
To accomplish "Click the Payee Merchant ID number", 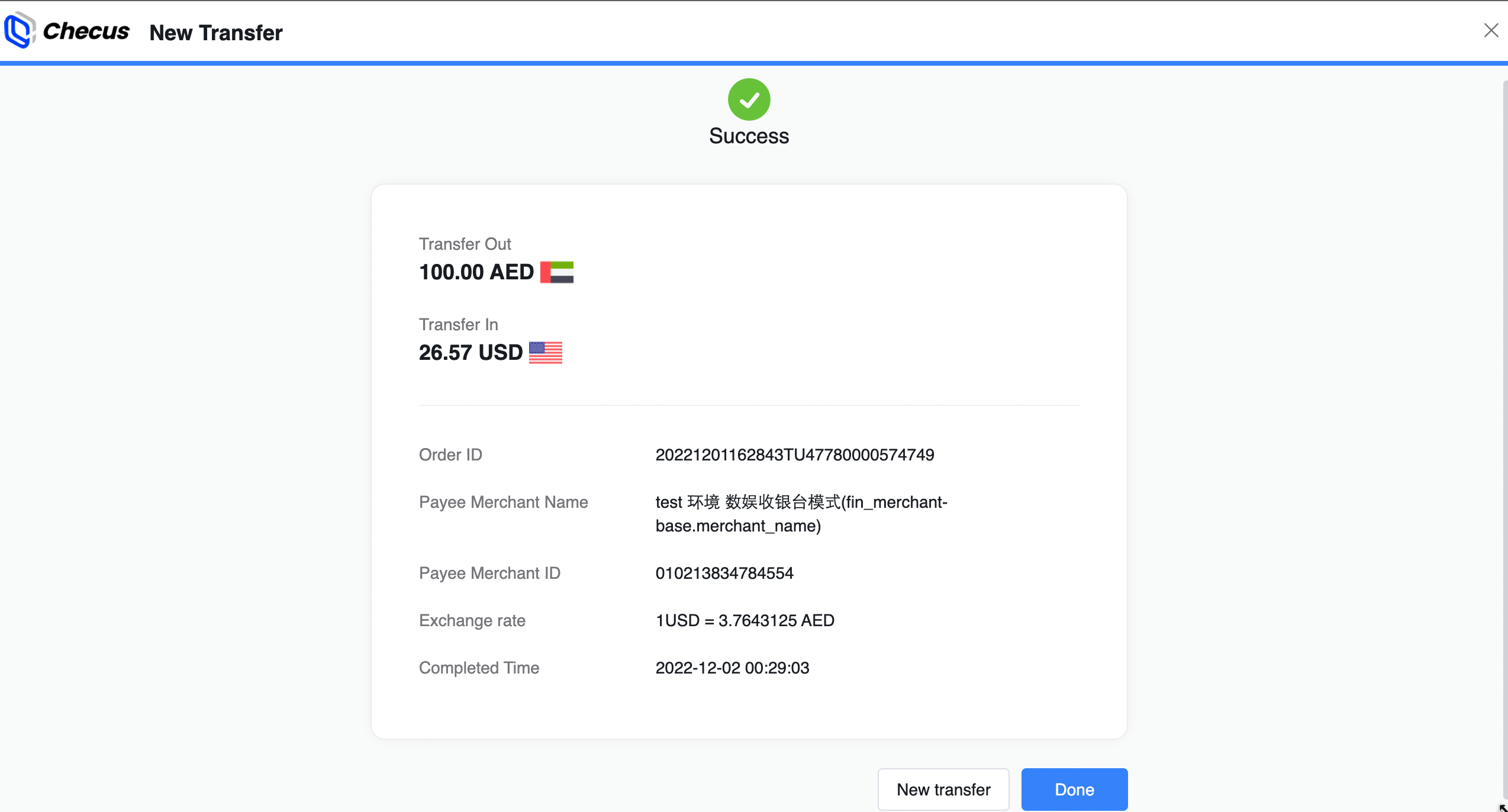I will [x=724, y=573].
